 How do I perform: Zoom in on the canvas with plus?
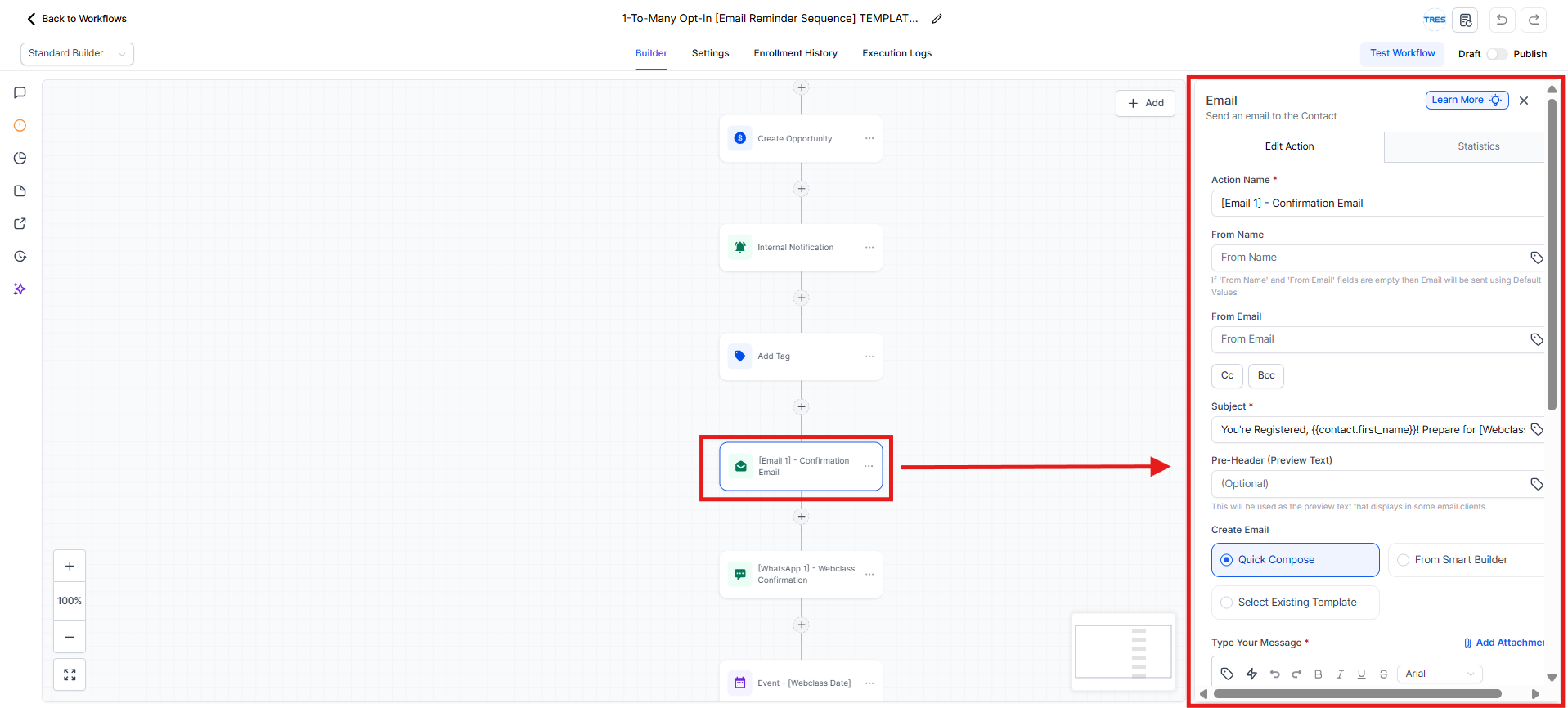(x=70, y=566)
